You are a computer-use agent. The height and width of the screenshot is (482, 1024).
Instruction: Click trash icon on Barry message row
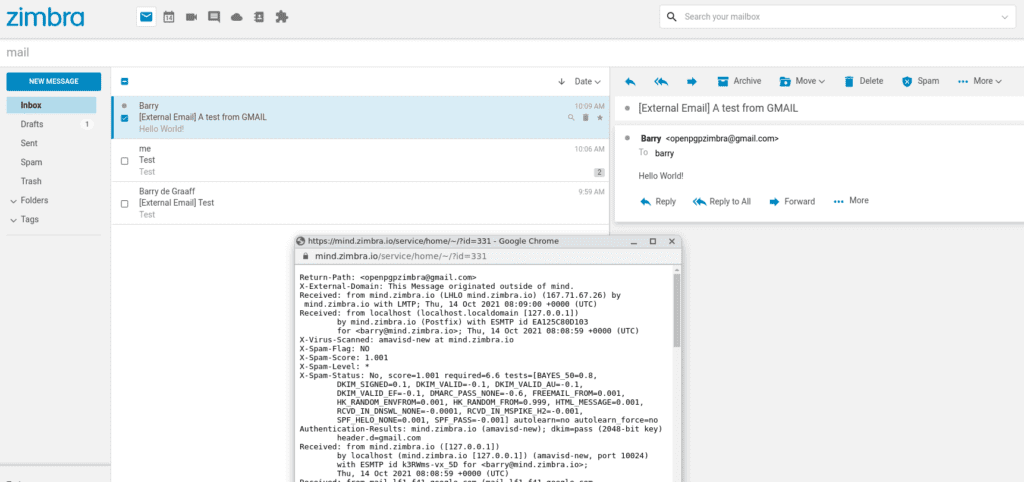(586, 118)
